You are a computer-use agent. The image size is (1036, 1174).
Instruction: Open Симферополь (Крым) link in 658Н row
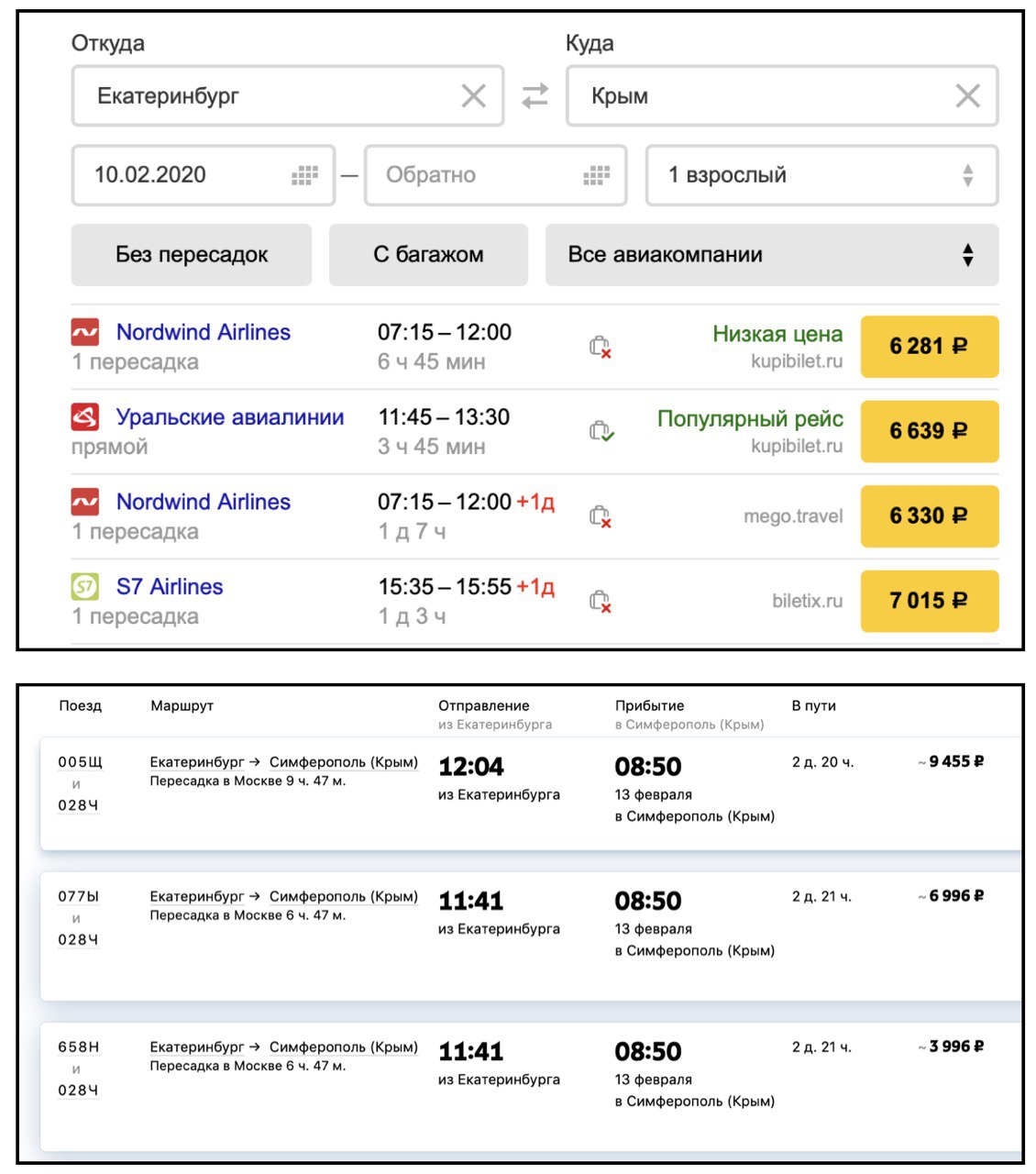point(344,1047)
